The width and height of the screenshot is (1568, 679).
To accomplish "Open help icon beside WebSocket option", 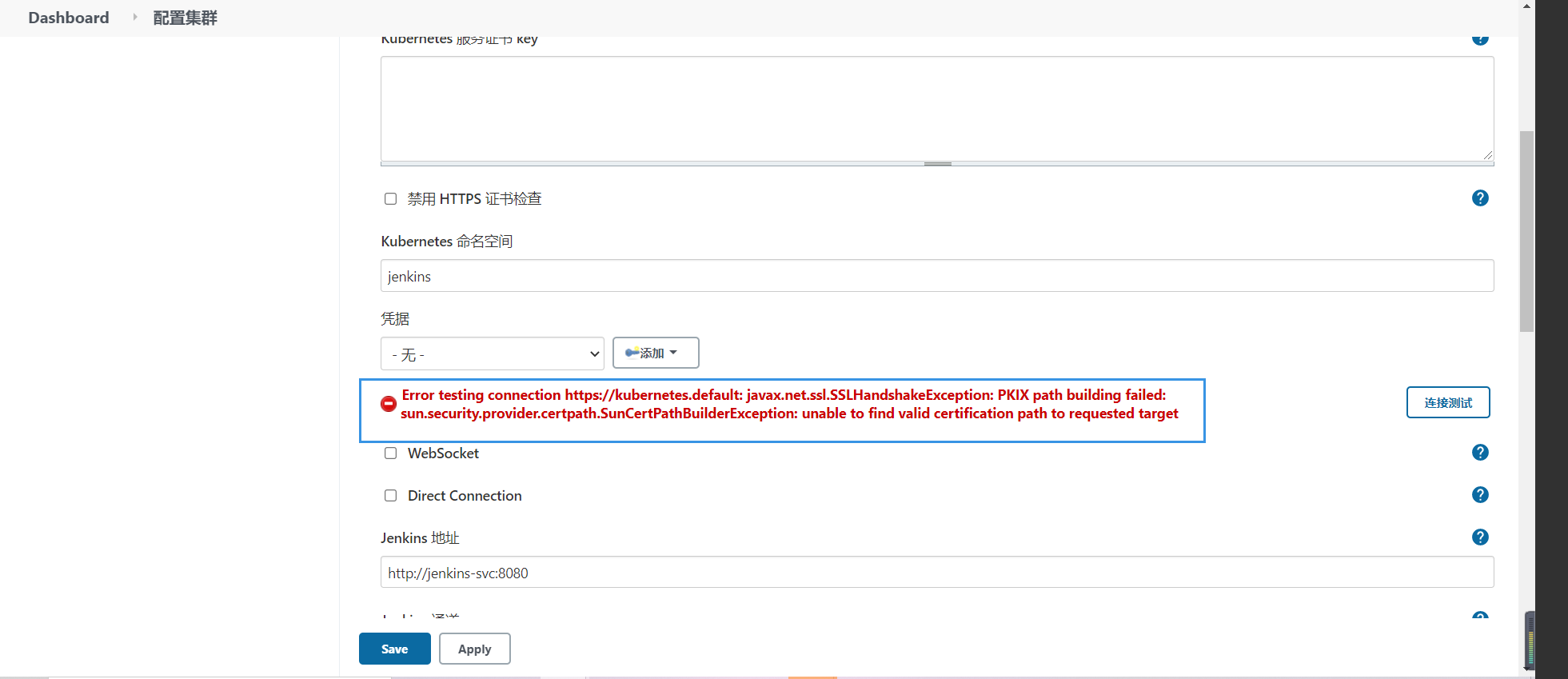I will click(1480, 452).
